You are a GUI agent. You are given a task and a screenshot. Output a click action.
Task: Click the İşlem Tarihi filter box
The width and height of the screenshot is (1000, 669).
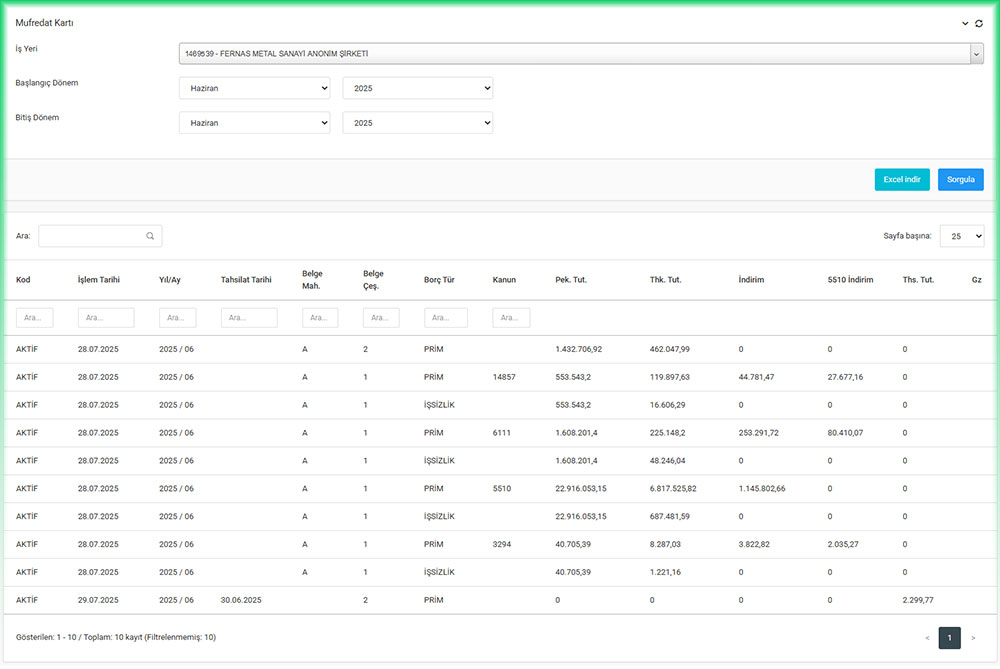click(105, 317)
